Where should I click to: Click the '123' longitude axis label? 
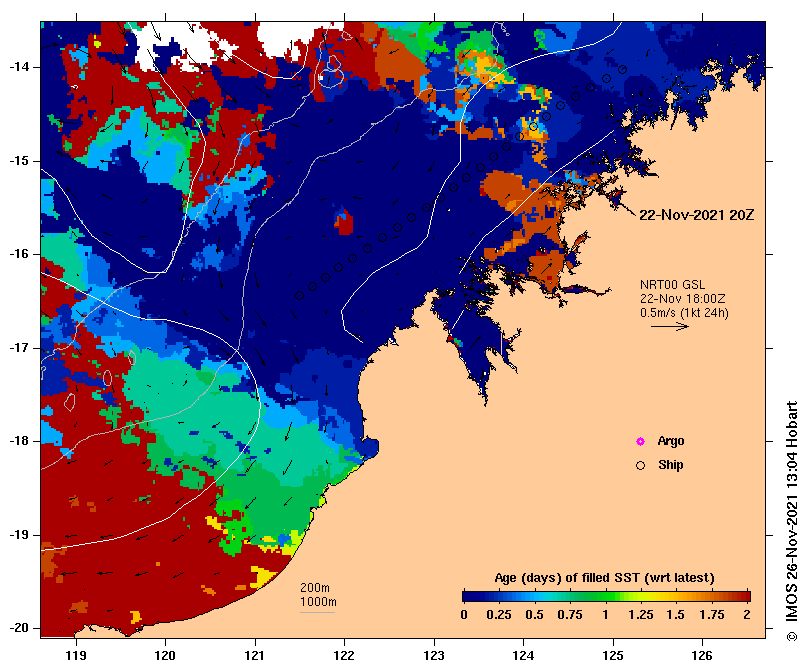(x=434, y=656)
